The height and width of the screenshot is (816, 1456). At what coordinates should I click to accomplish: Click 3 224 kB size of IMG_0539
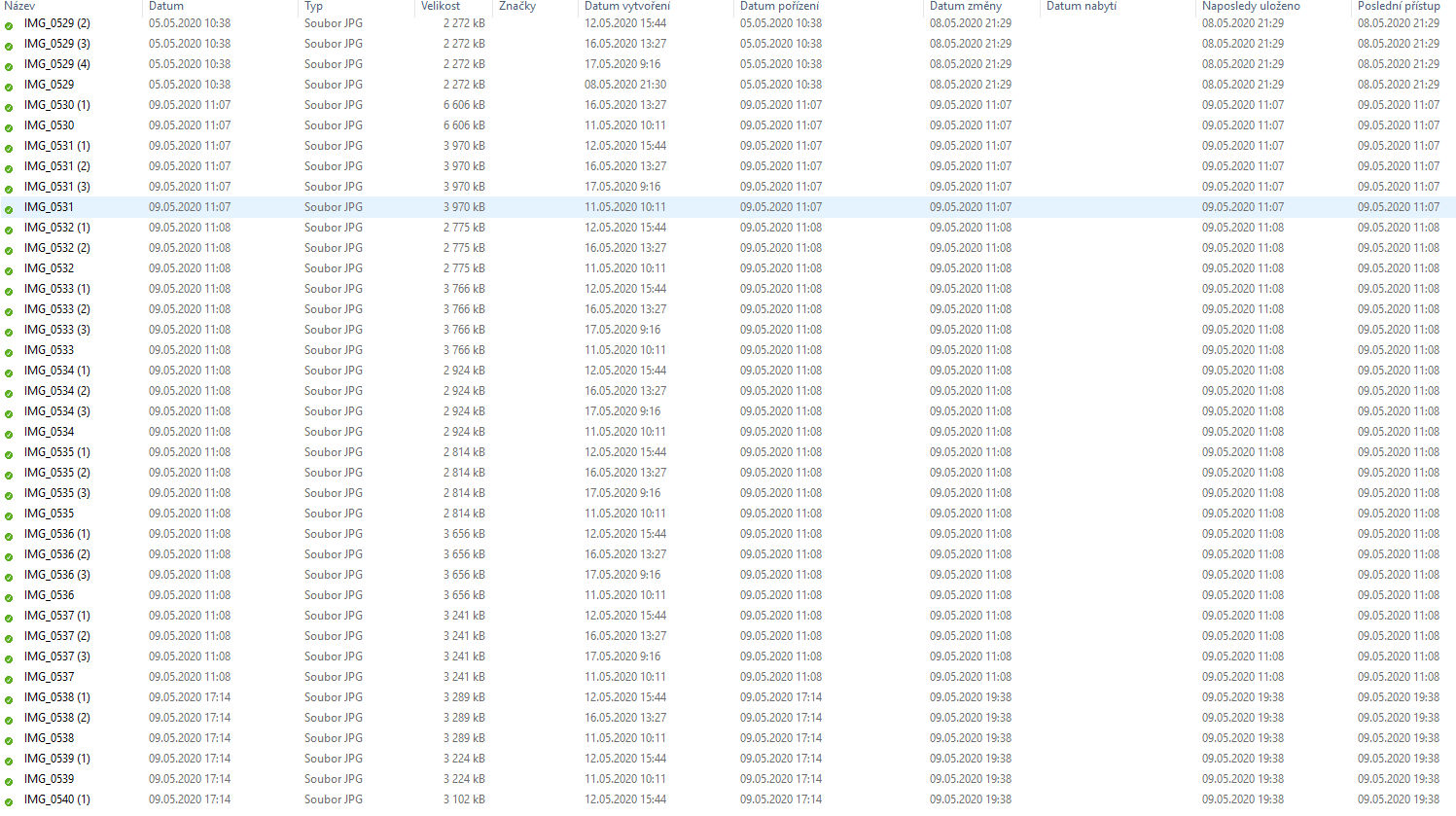464,779
